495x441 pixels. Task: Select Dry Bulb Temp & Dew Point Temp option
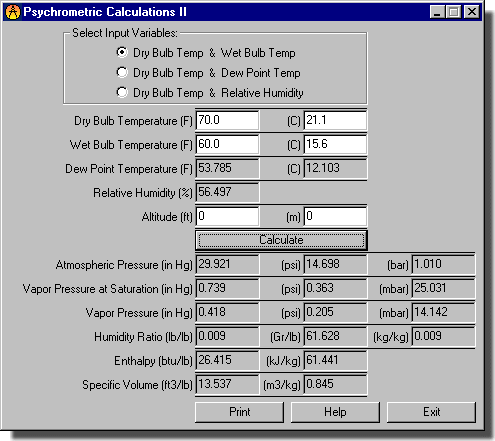(x=208, y=73)
